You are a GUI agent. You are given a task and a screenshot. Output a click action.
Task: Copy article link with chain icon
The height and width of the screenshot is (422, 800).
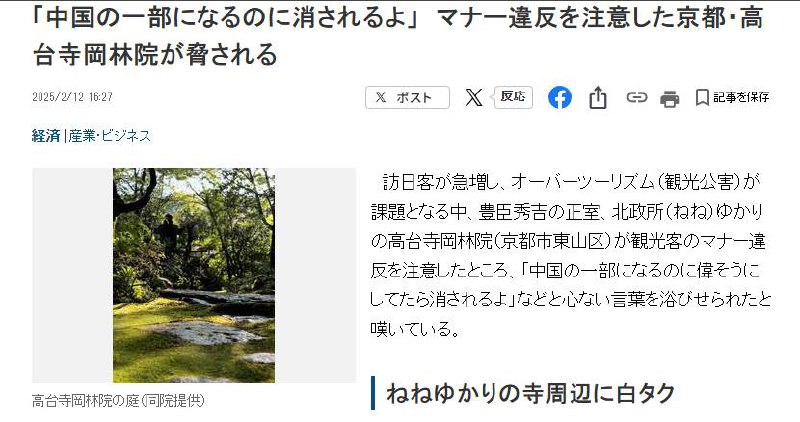click(x=636, y=97)
